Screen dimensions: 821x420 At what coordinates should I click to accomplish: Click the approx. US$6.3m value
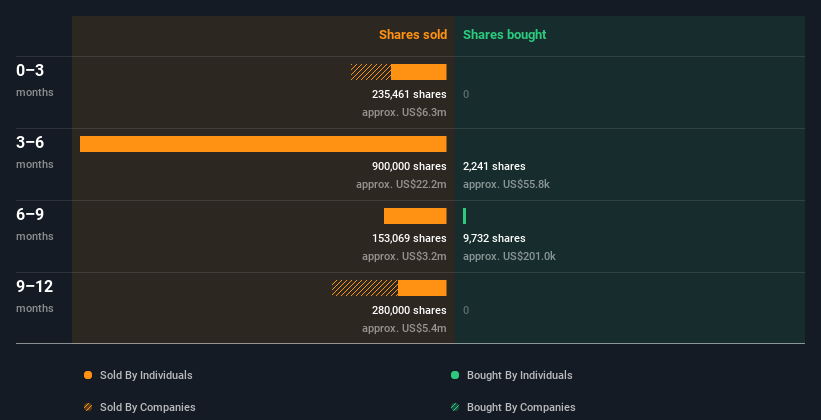404,113
